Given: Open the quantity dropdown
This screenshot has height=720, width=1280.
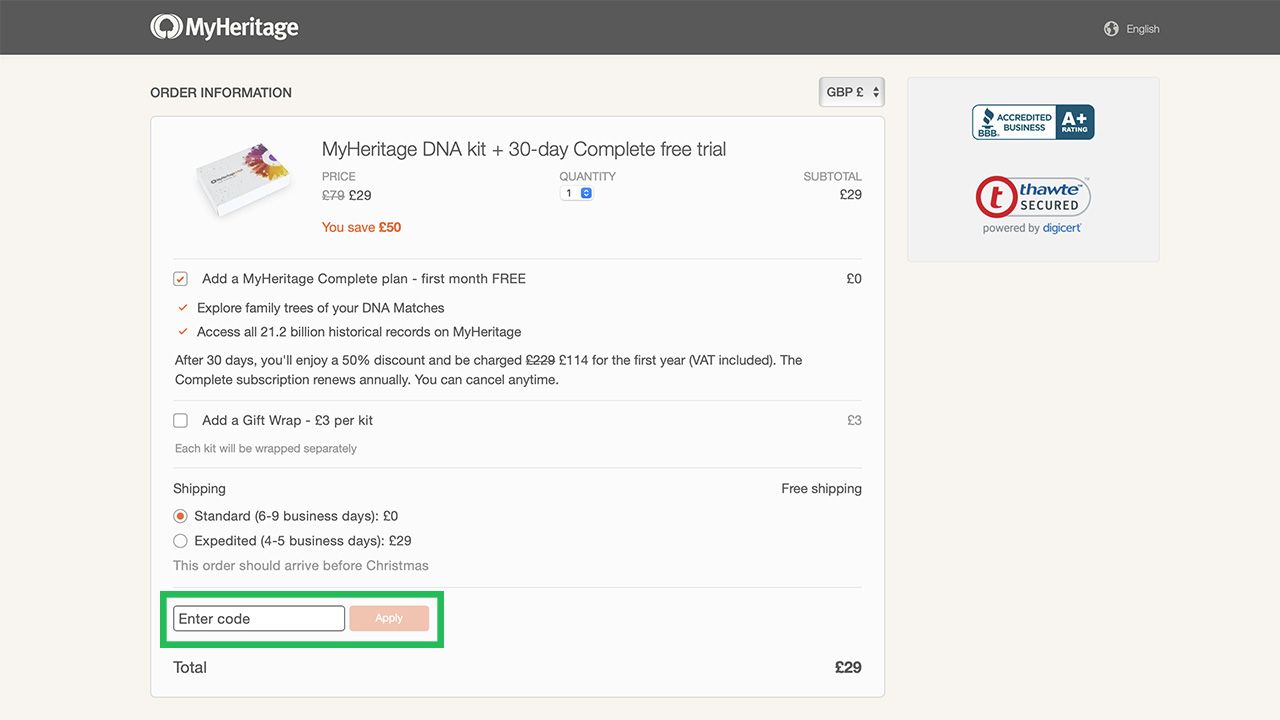Looking at the screenshot, I should click(x=577, y=193).
